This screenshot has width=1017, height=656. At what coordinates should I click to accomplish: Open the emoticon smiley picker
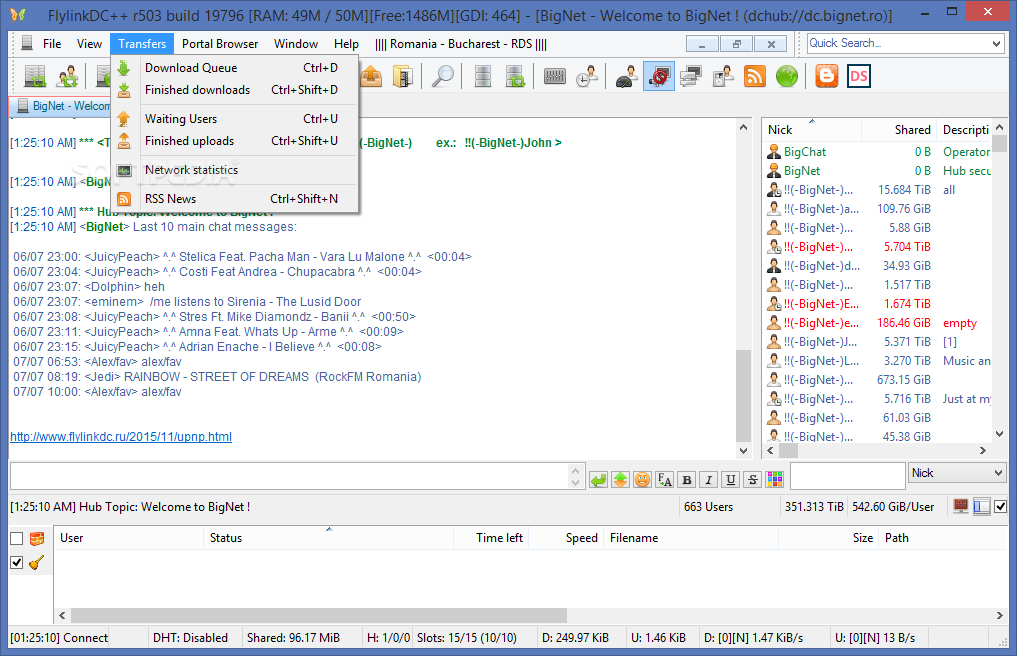[x=642, y=480]
